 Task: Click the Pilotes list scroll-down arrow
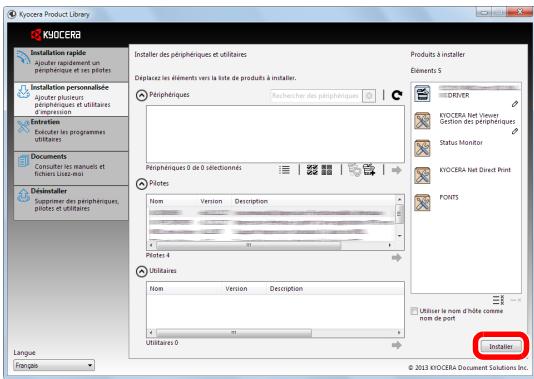pyautogui.click(x=399, y=236)
